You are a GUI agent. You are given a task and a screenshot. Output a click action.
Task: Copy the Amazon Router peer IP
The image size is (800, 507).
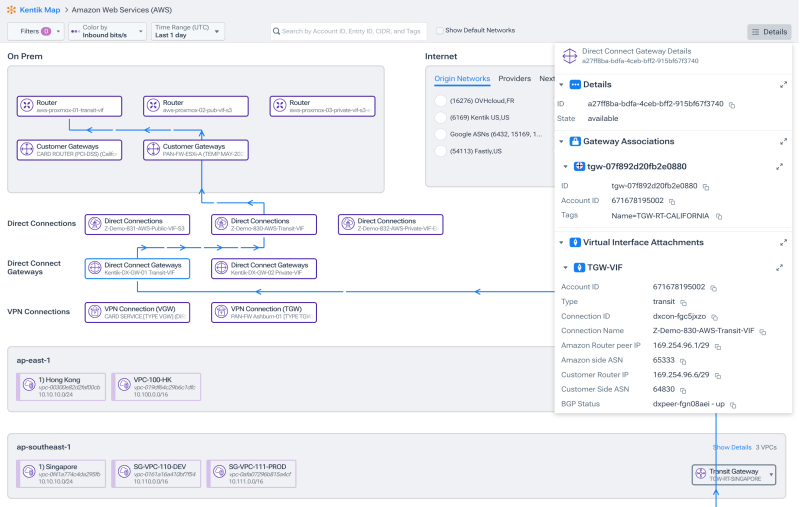[x=718, y=347]
